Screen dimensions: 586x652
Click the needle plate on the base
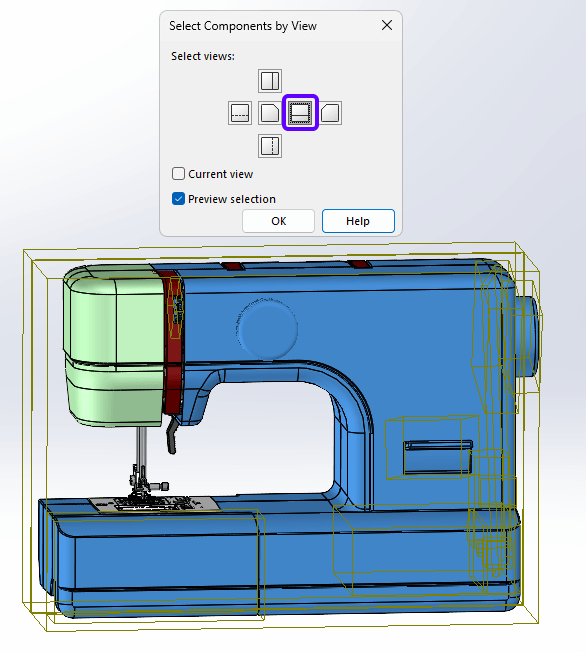pyautogui.click(x=156, y=504)
